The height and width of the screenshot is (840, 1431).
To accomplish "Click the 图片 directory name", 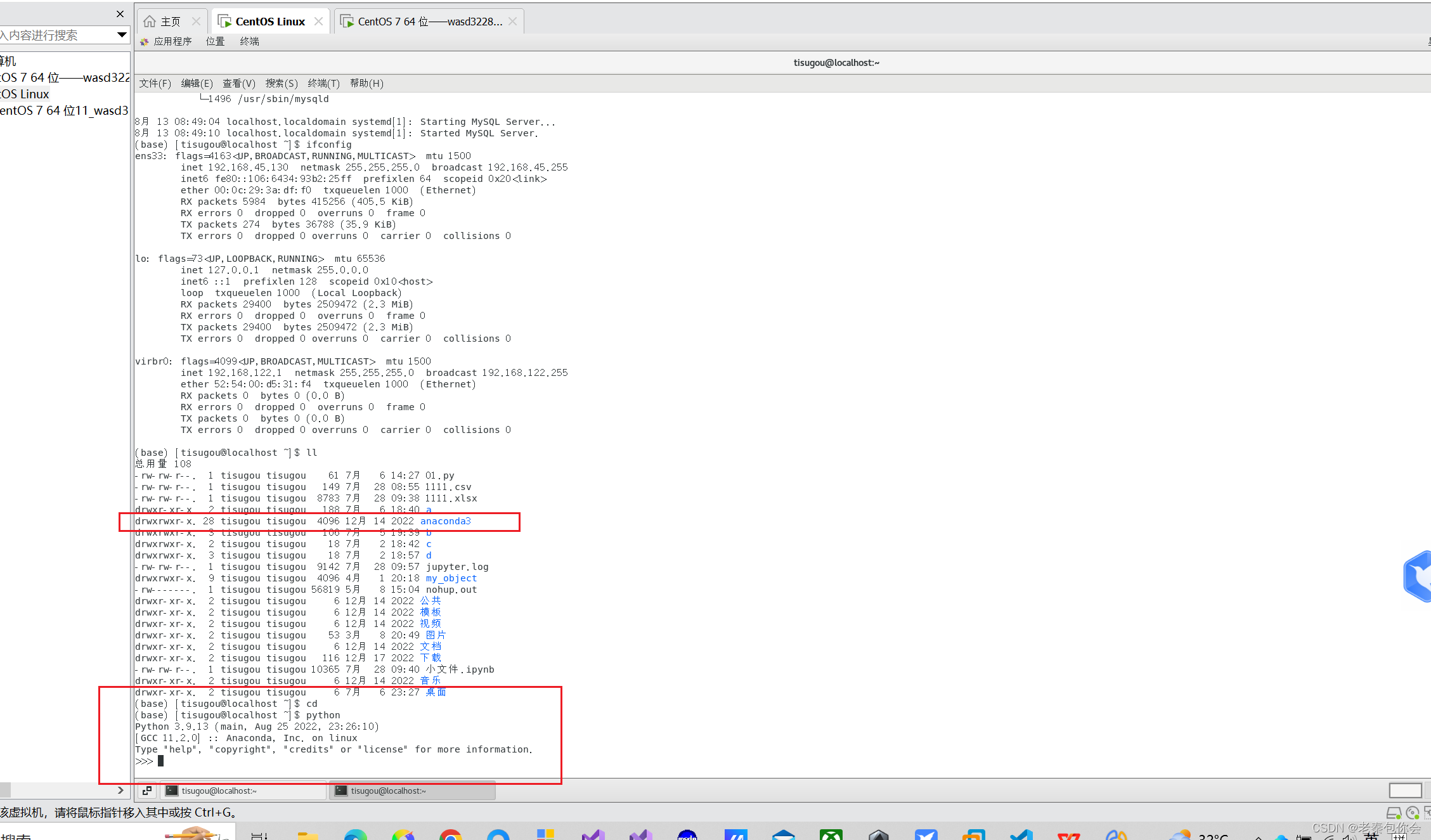I will point(436,635).
